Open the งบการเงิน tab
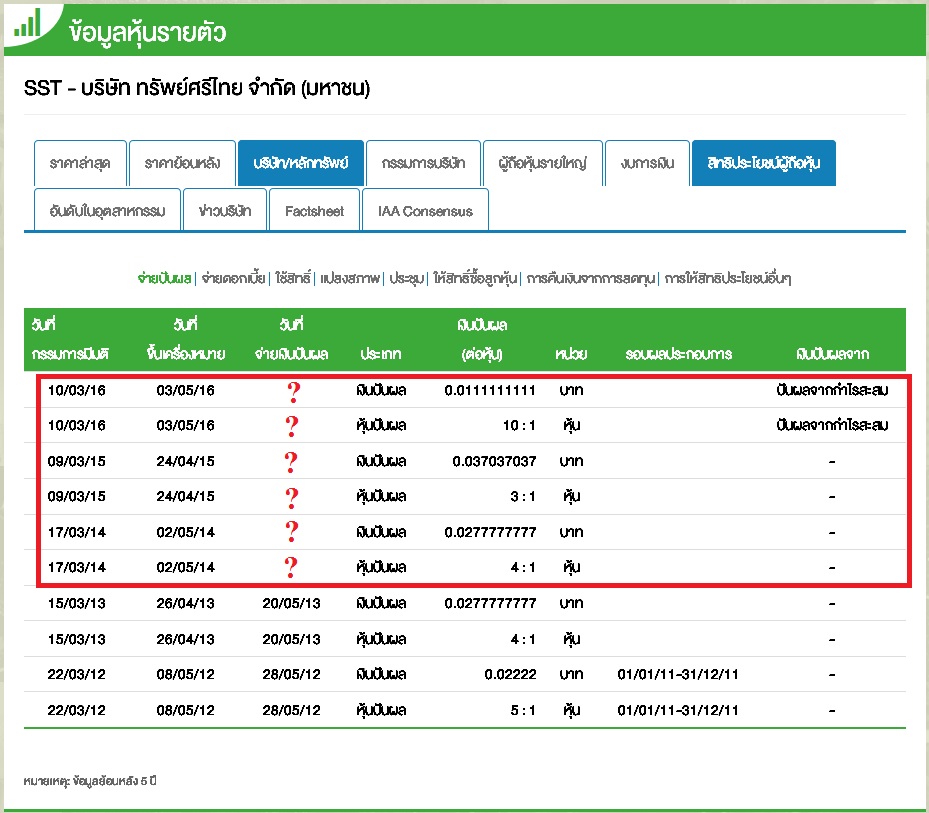The height and width of the screenshot is (813, 929). tap(647, 163)
